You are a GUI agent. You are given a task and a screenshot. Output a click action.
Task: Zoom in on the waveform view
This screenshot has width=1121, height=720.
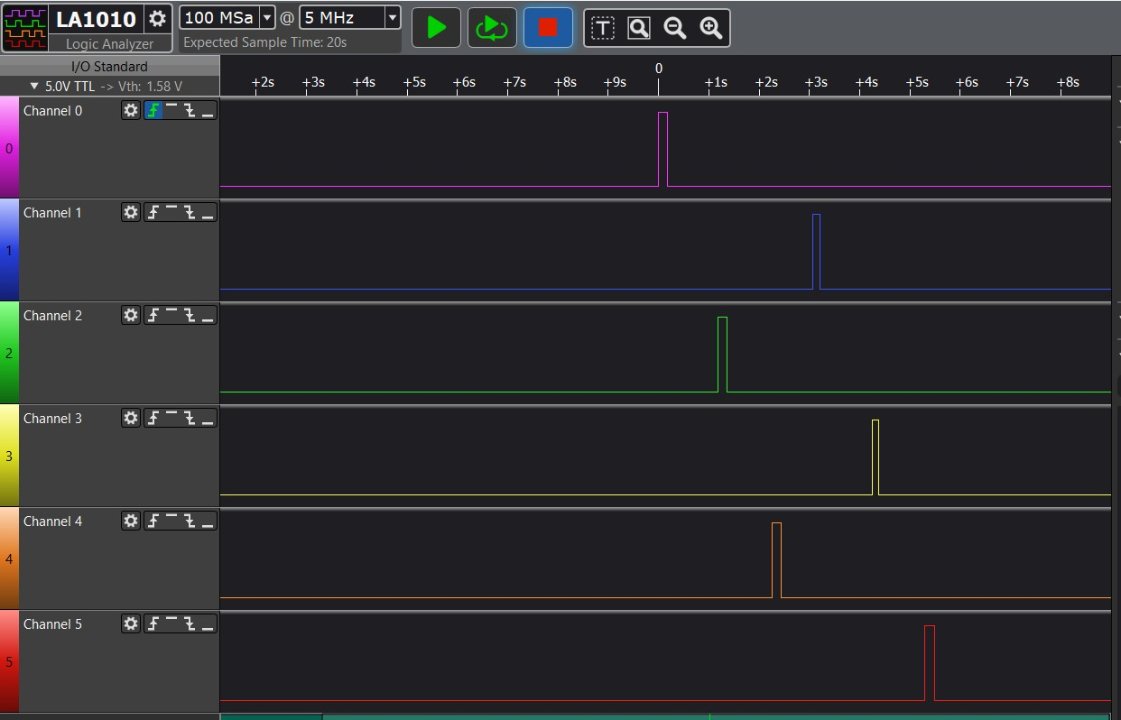click(711, 28)
